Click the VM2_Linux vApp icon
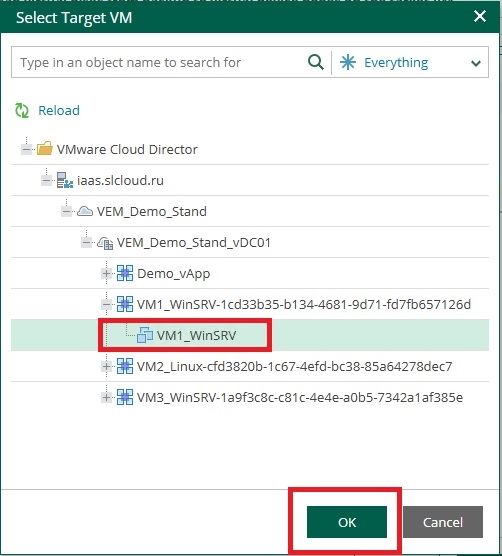Image resolution: width=502 pixels, height=556 pixels. click(125, 366)
